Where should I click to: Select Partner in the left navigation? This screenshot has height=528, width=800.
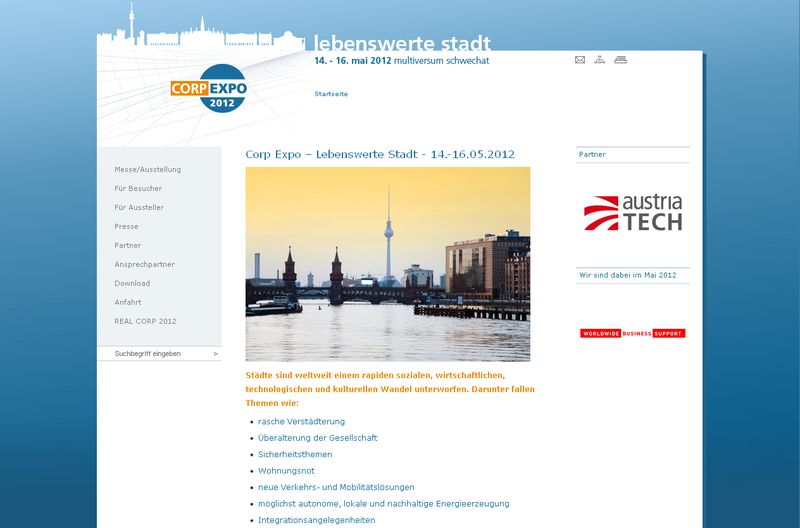127,246
